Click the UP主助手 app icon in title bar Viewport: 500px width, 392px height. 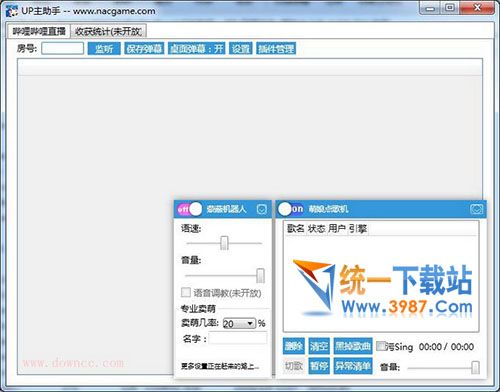[12, 11]
